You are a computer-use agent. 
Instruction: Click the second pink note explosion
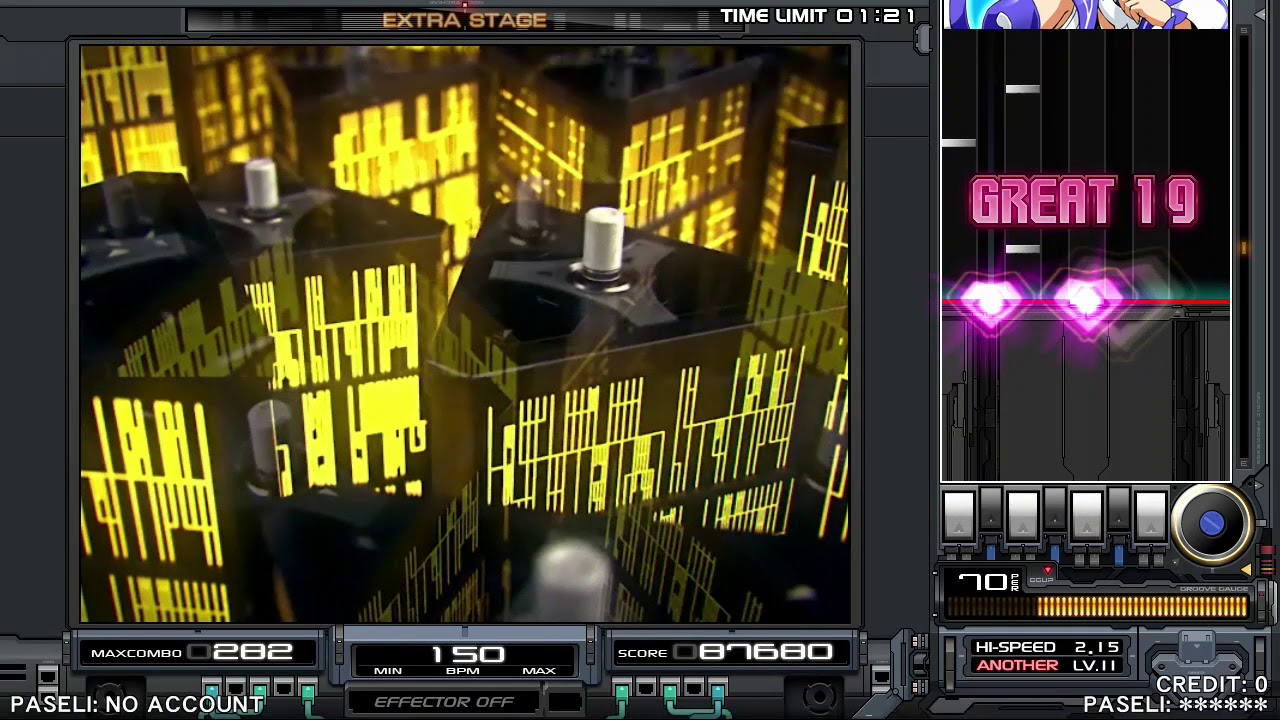1086,301
